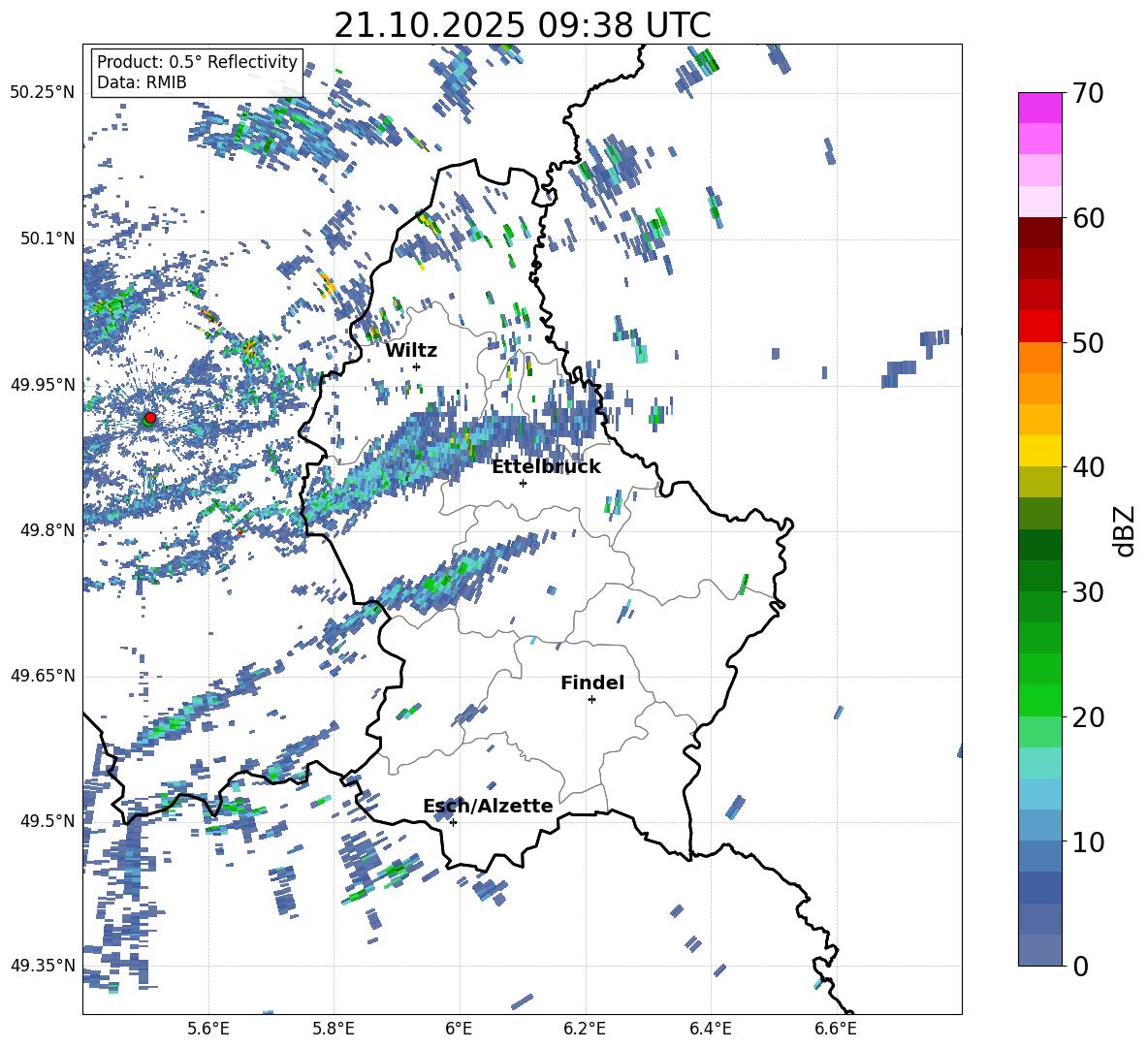Click the 49.65°N latitude label

click(x=43, y=676)
